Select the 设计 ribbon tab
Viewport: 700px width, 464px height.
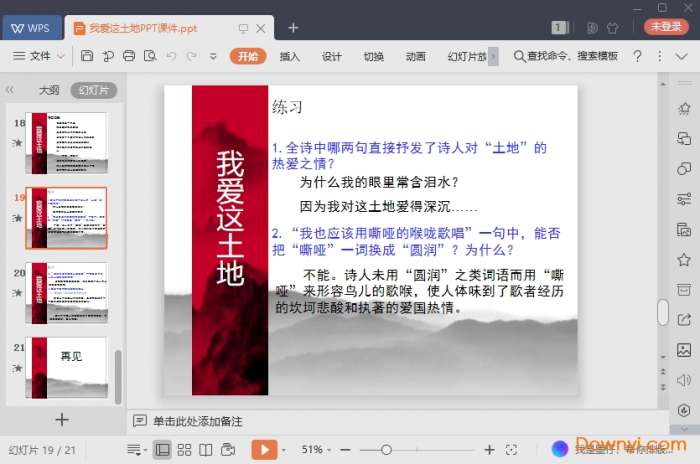332,56
